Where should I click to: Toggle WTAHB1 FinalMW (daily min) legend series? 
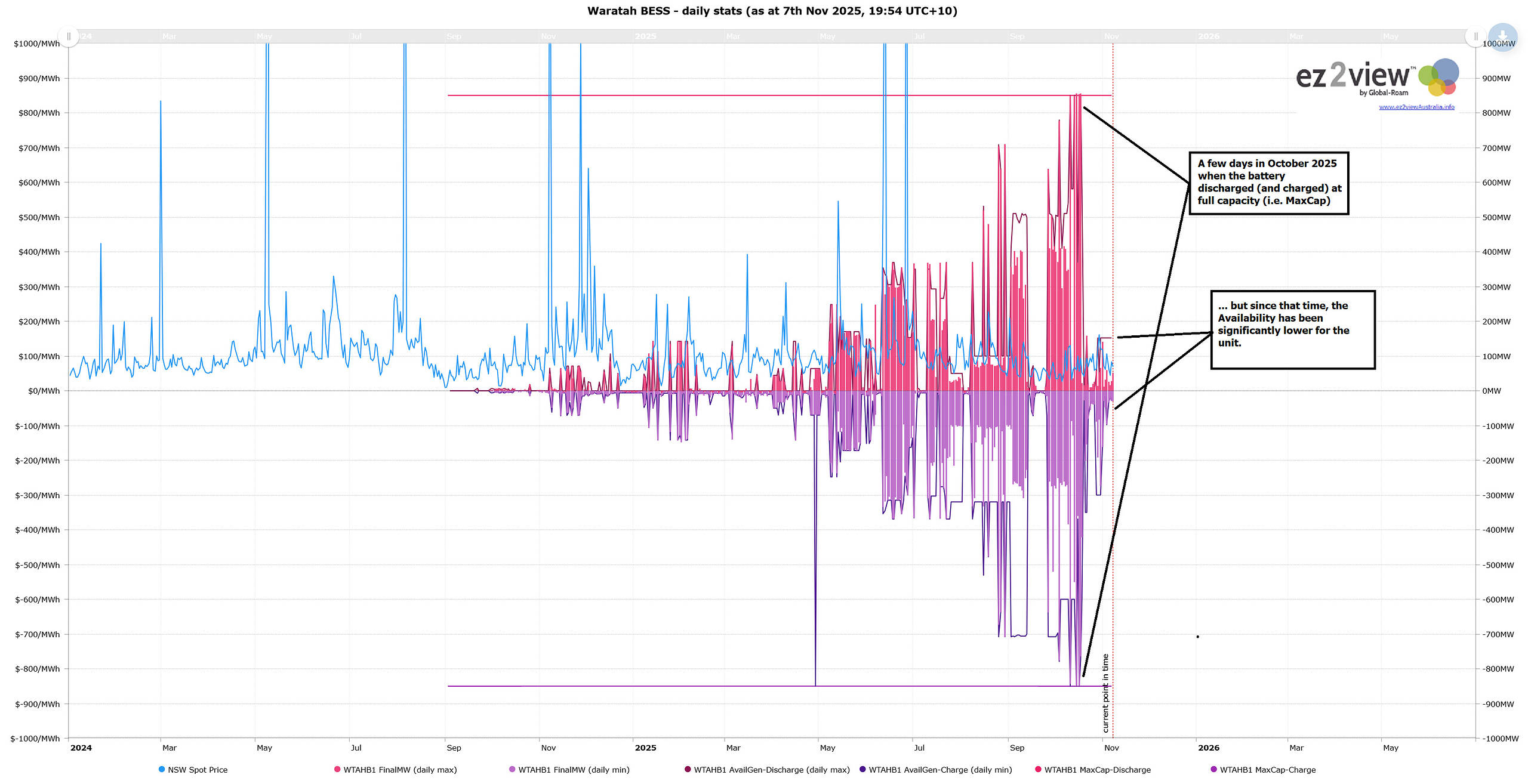(x=573, y=770)
